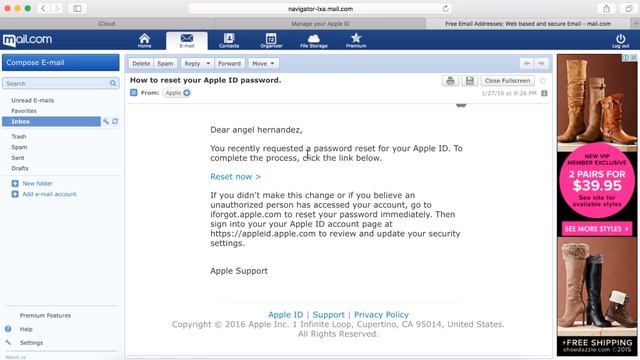The height and width of the screenshot is (360, 640).
Task: Click the Inbox folder settings wrench icon
Action: tap(106, 121)
